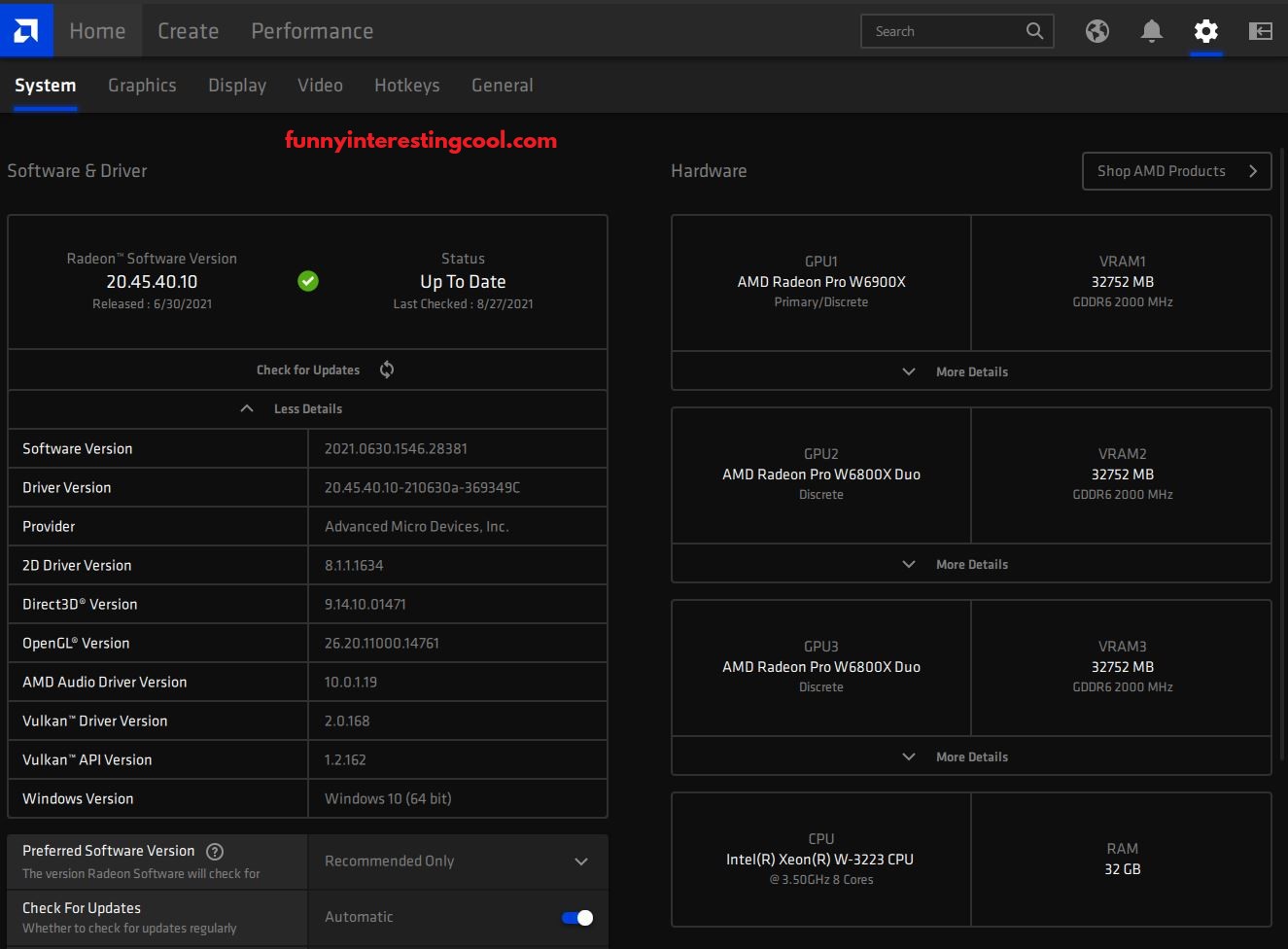Screen dimensions: 1288x949
Task: Click the VRAM3 32752 MB card
Action: coord(1122,667)
